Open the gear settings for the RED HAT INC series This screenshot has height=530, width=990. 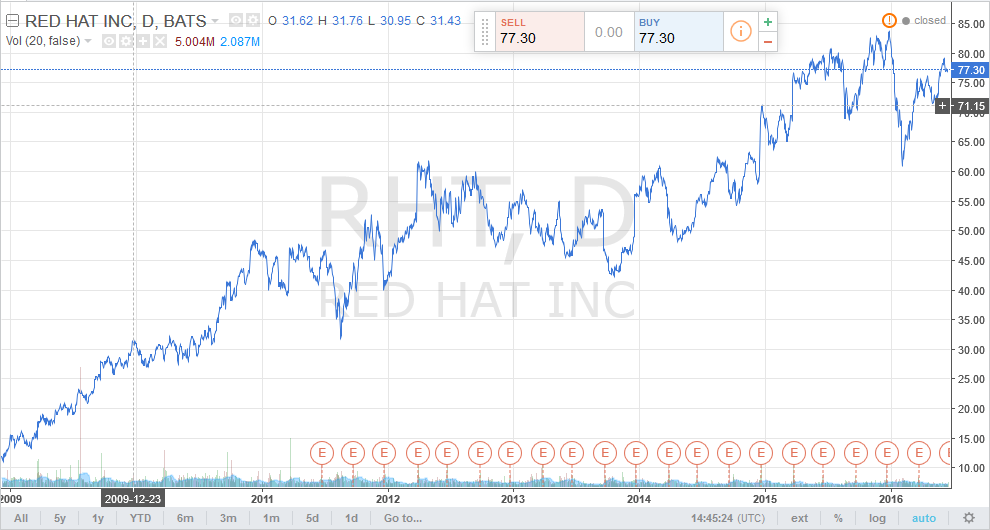252,21
